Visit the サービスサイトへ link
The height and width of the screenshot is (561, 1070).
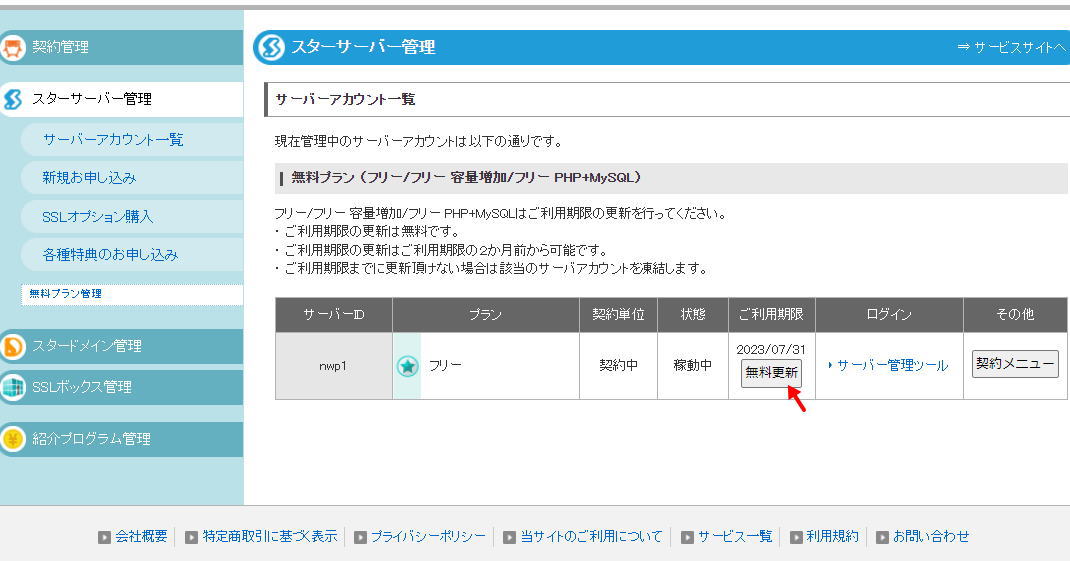point(1012,47)
